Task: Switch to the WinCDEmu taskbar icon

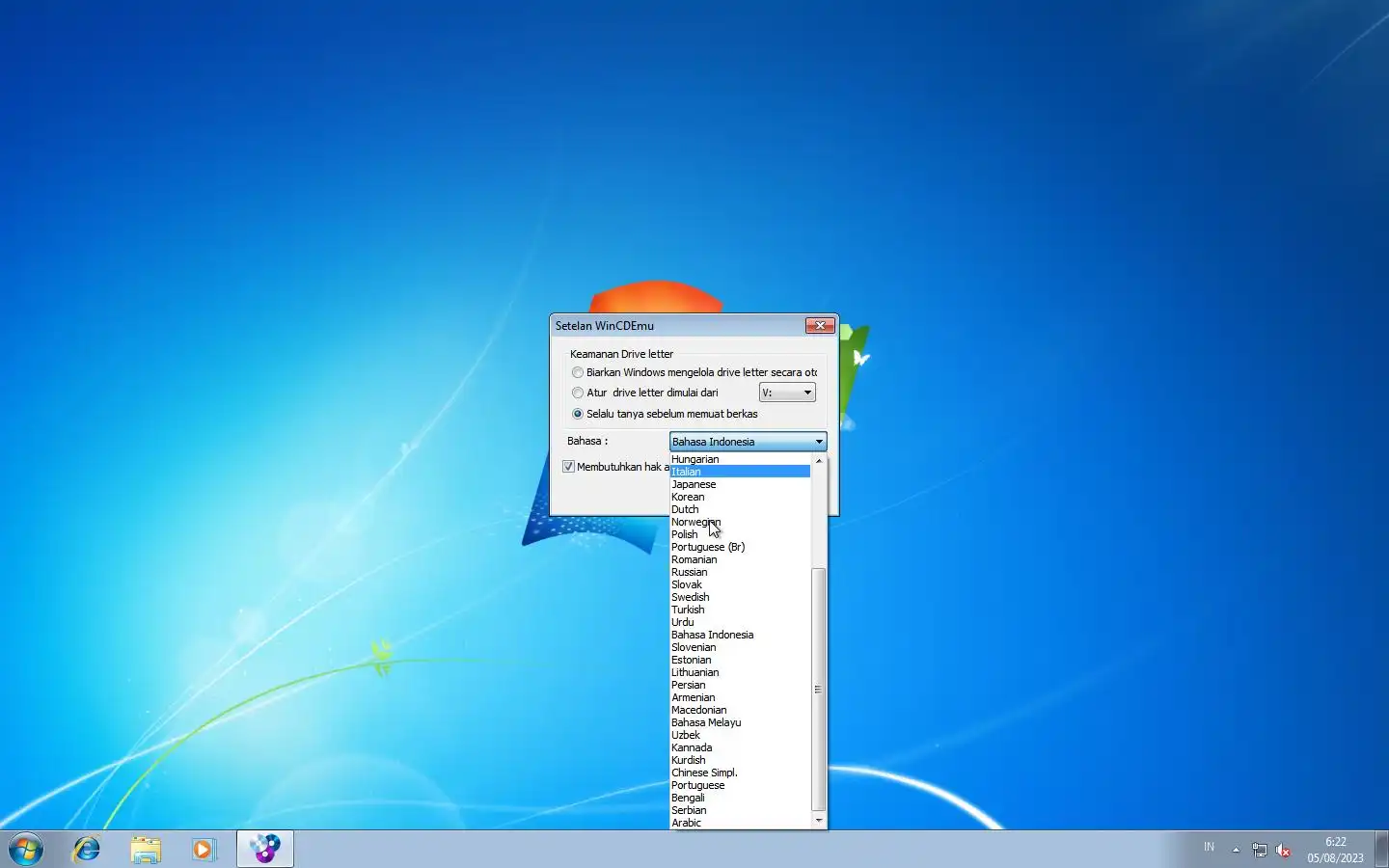Action: [265, 849]
